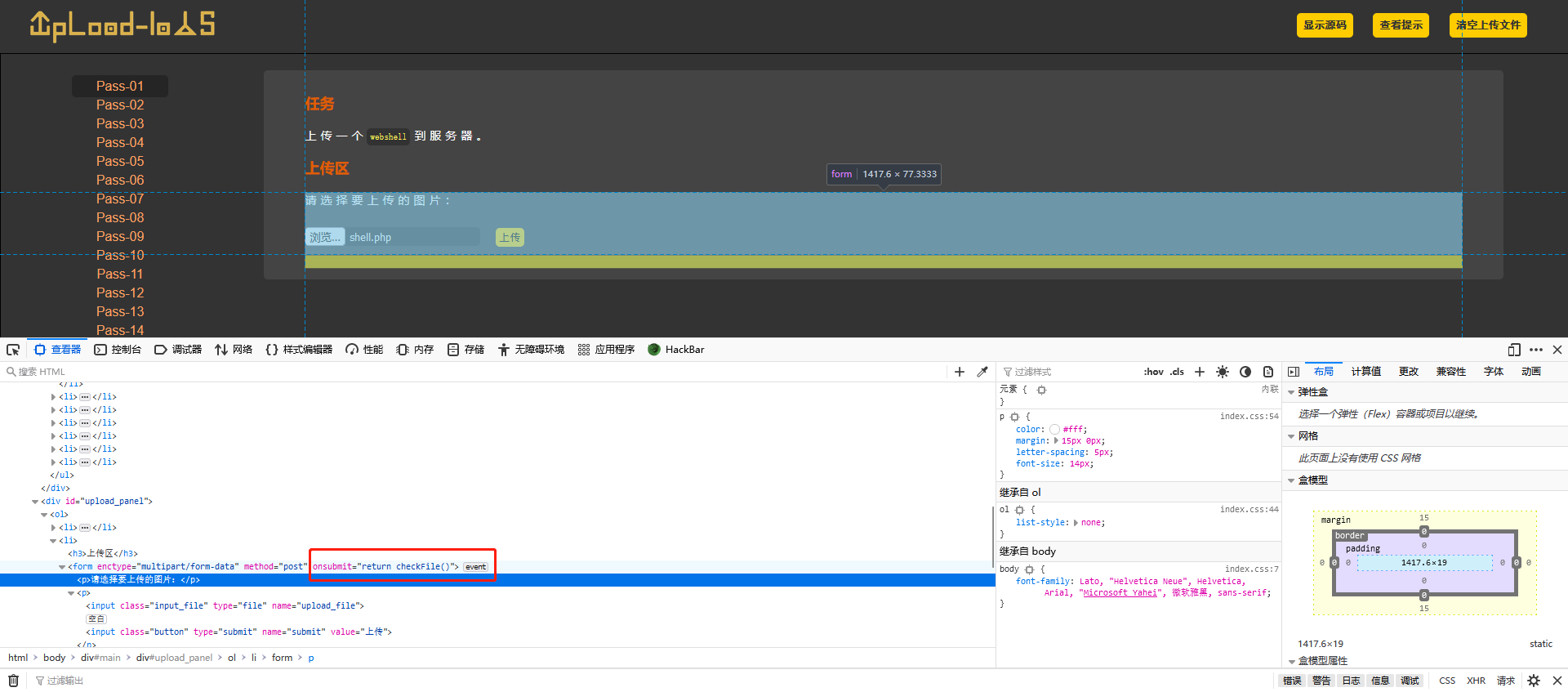Collapse the 盒模型属性 section

[1291, 661]
